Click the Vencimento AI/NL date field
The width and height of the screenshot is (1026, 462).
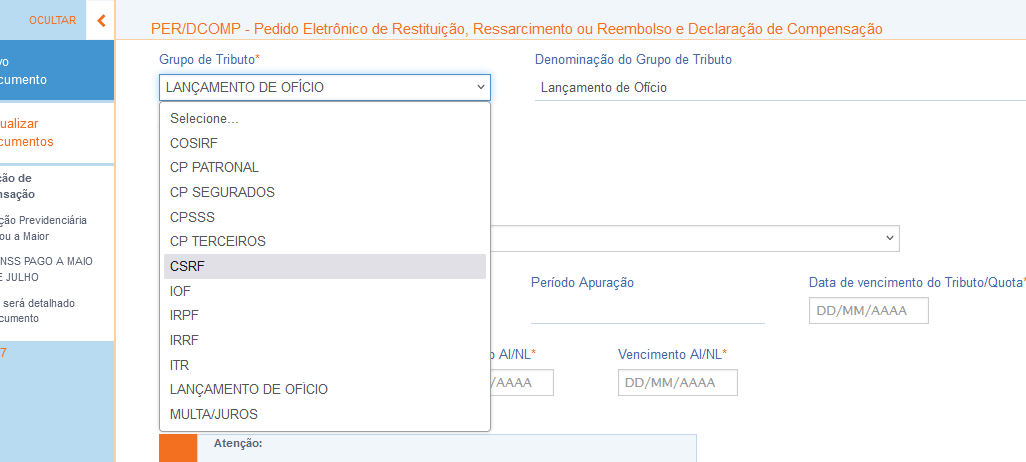point(677,382)
